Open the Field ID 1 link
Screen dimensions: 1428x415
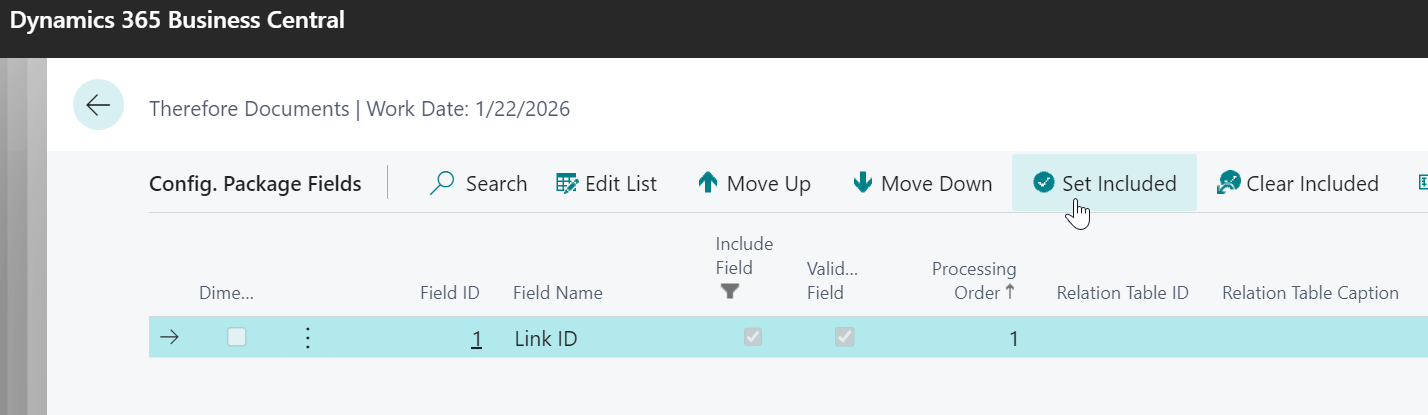[477, 339]
